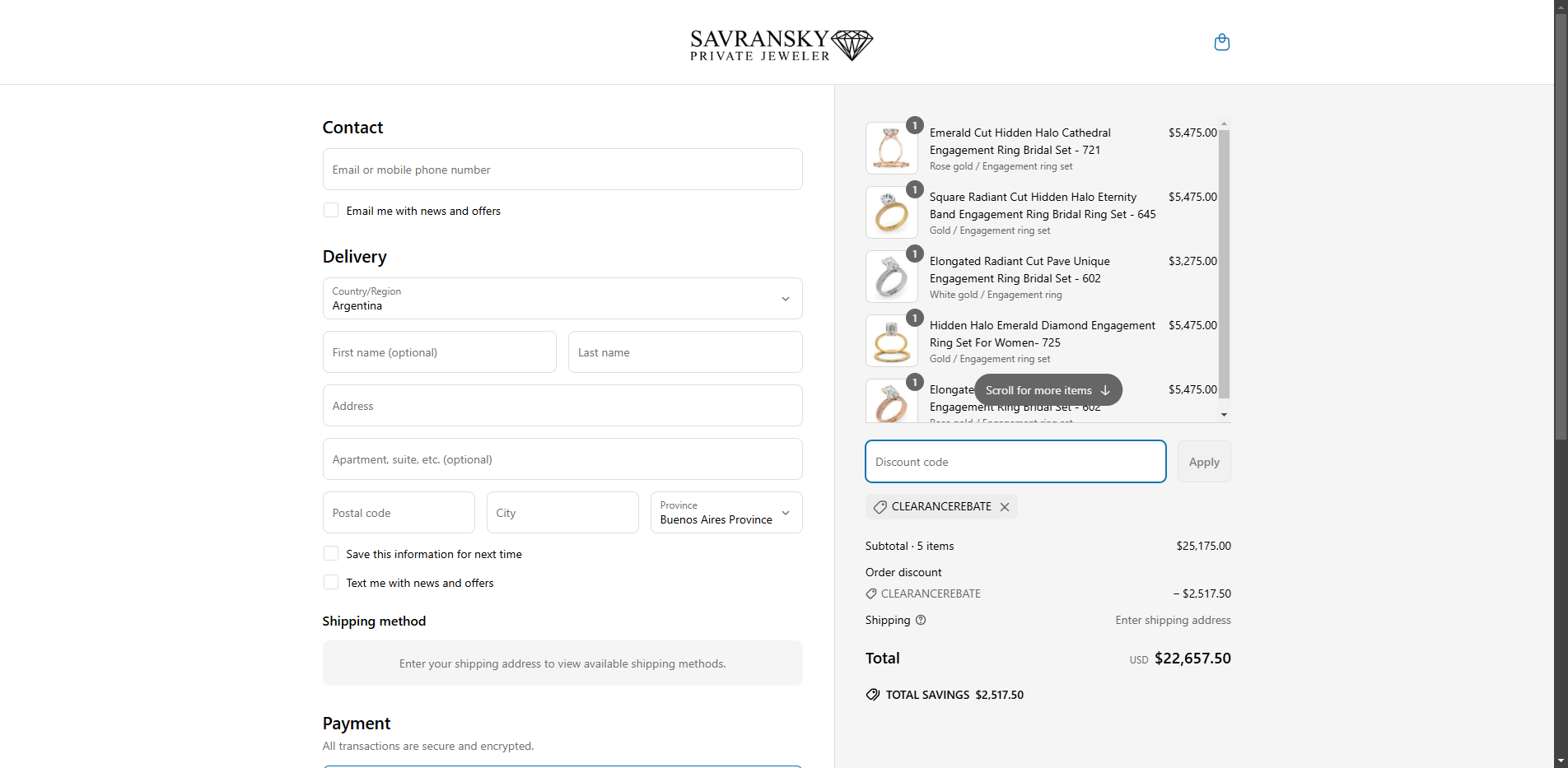Open the shopping bag cart icon
This screenshot has height=768, width=1568.
[x=1222, y=42]
